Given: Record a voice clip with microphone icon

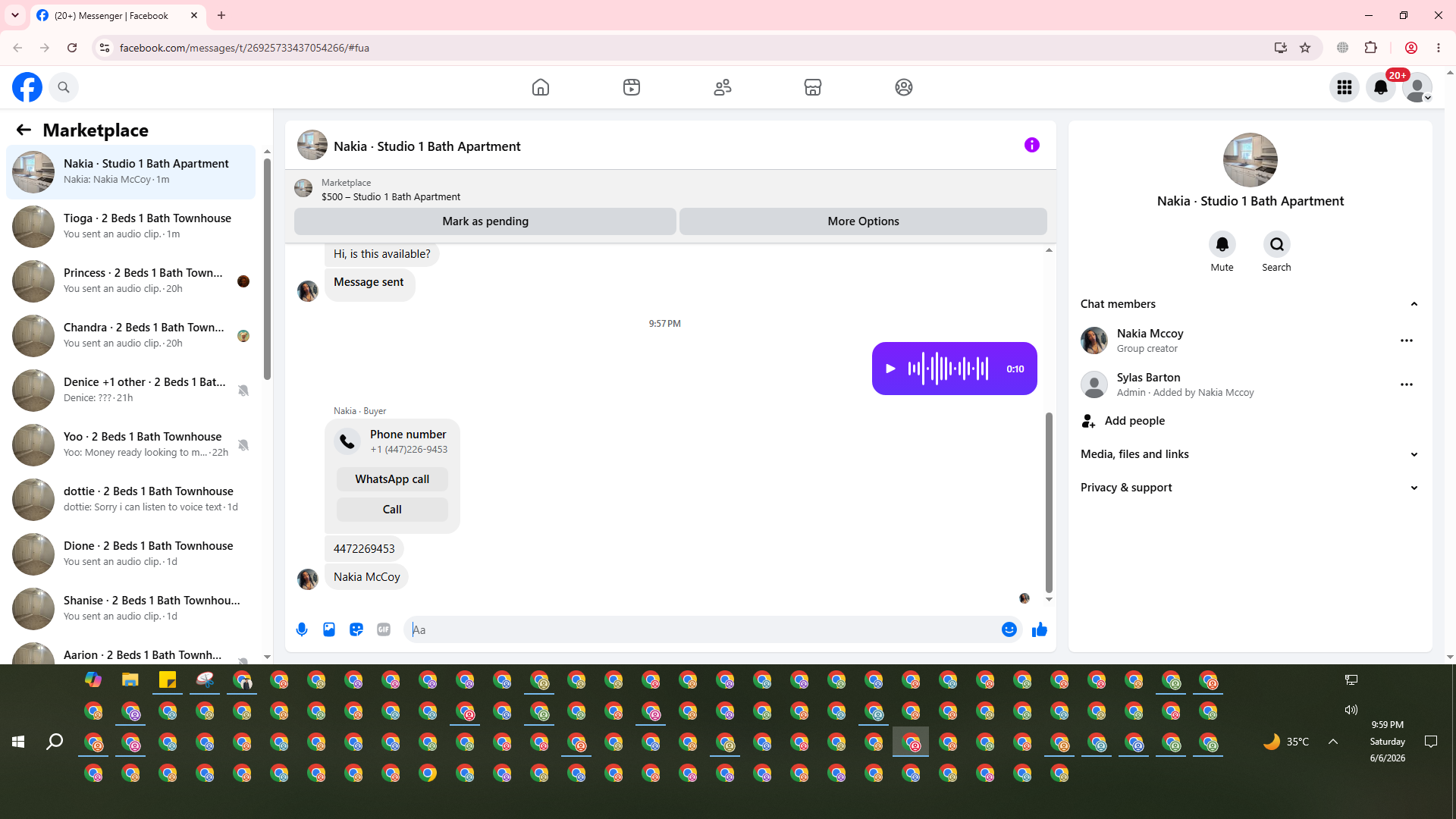Looking at the screenshot, I should pyautogui.click(x=302, y=629).
